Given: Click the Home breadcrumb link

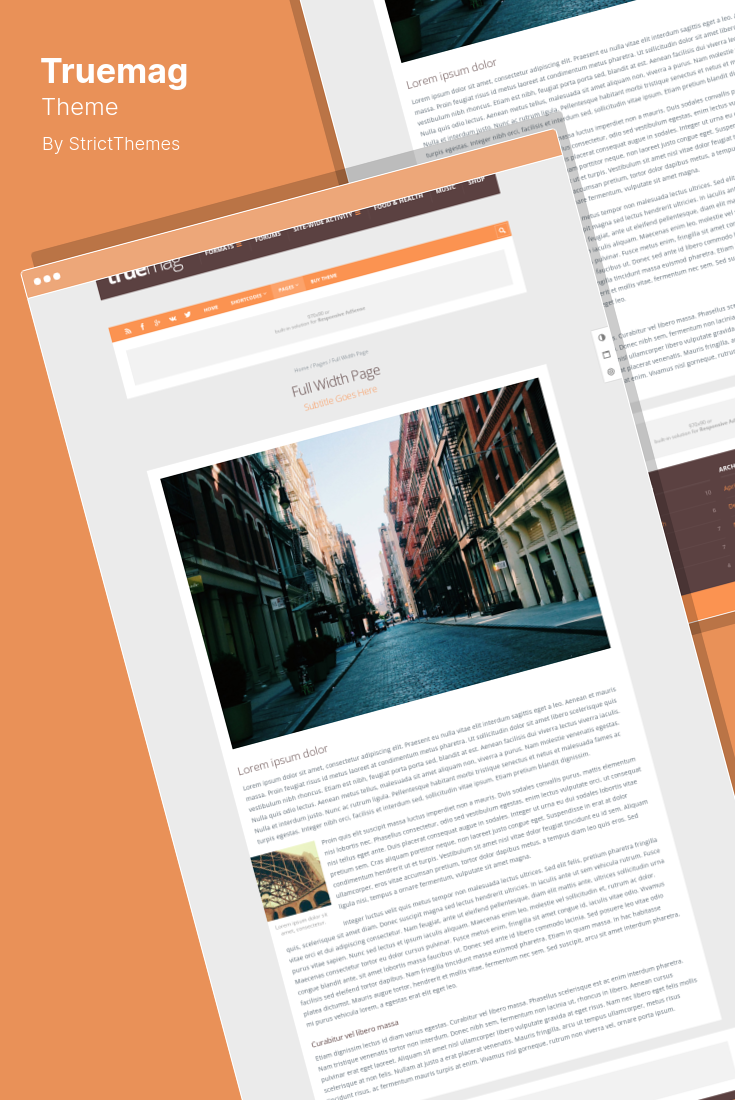Looking at the screenshot, I should pyautogui.click(x=301, y=368).
